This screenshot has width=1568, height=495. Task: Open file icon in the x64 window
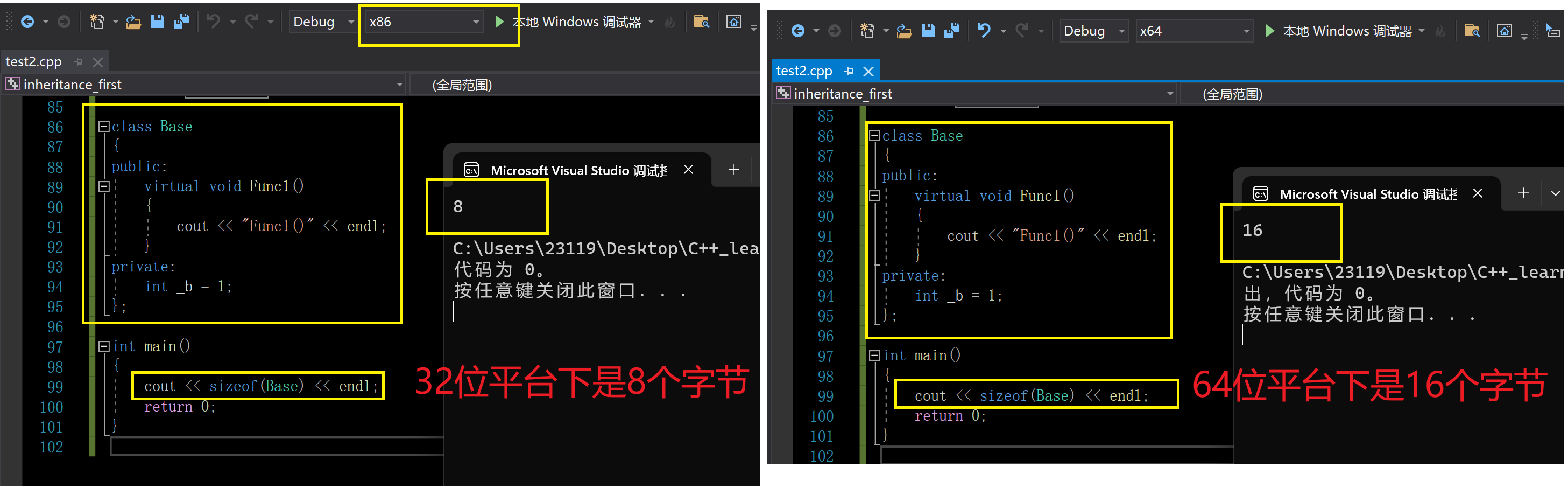[x=904, y=31]
